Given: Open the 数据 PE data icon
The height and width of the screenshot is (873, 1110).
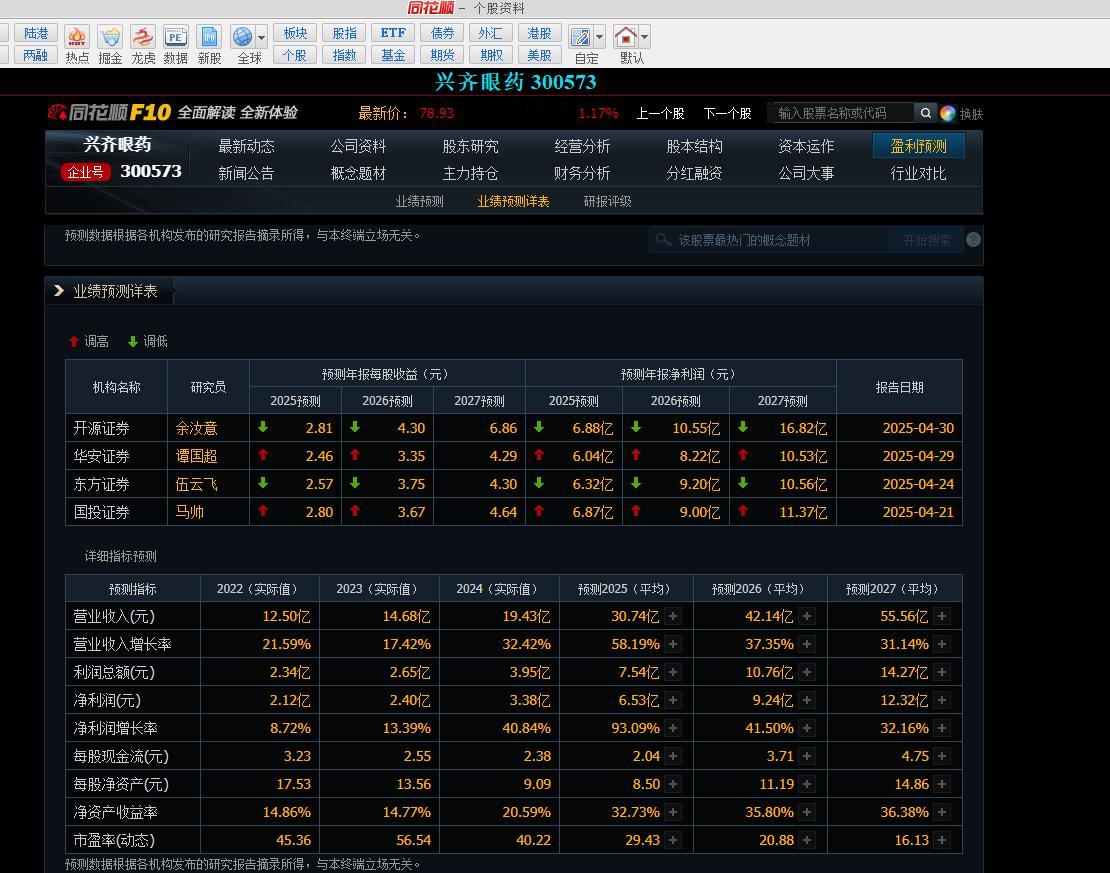Looking at the screenshot, I should [x=176, y=44].
